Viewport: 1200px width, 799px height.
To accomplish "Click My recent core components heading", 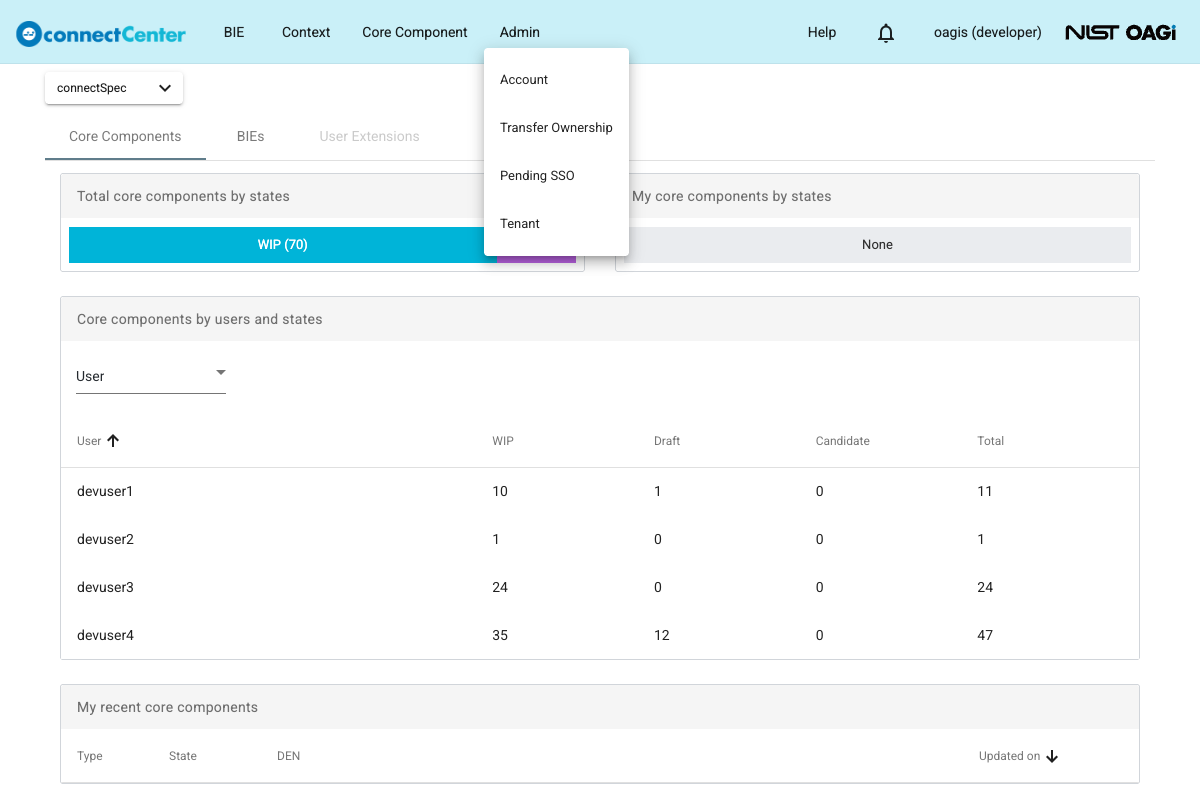I will click(167, 707).
